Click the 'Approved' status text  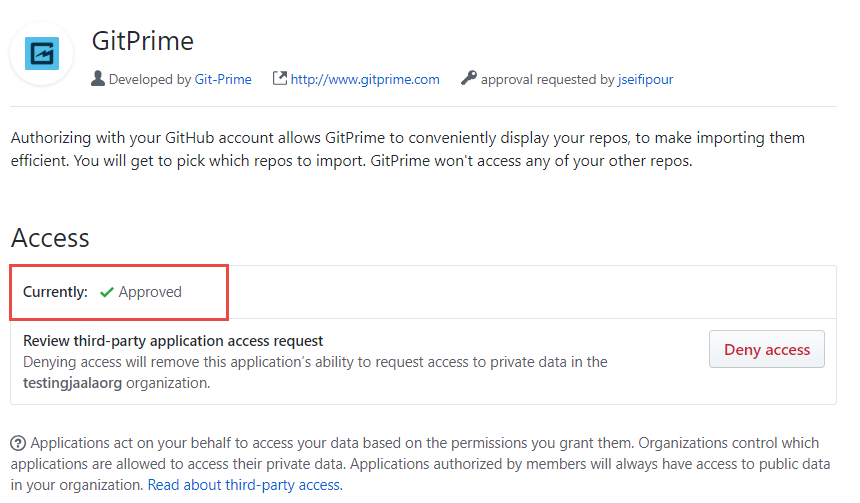click(150, 292)
